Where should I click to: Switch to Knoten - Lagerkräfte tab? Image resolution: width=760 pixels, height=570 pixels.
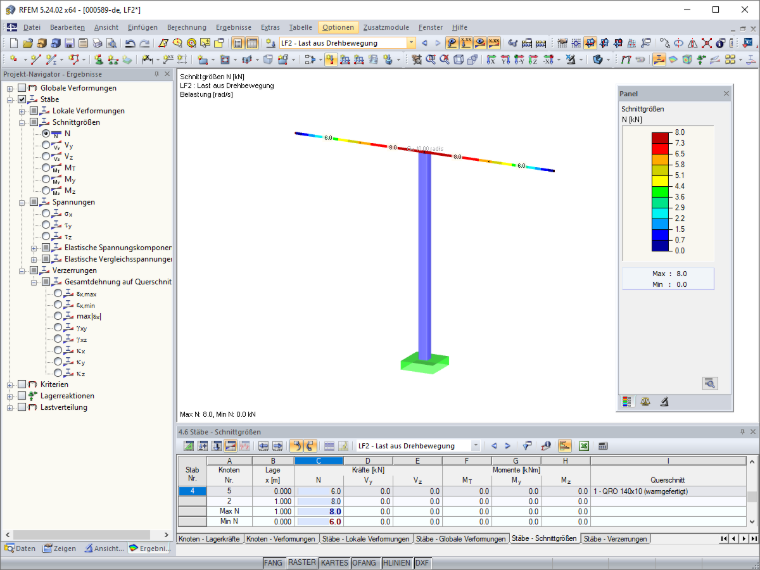click(x=209, y=538)
